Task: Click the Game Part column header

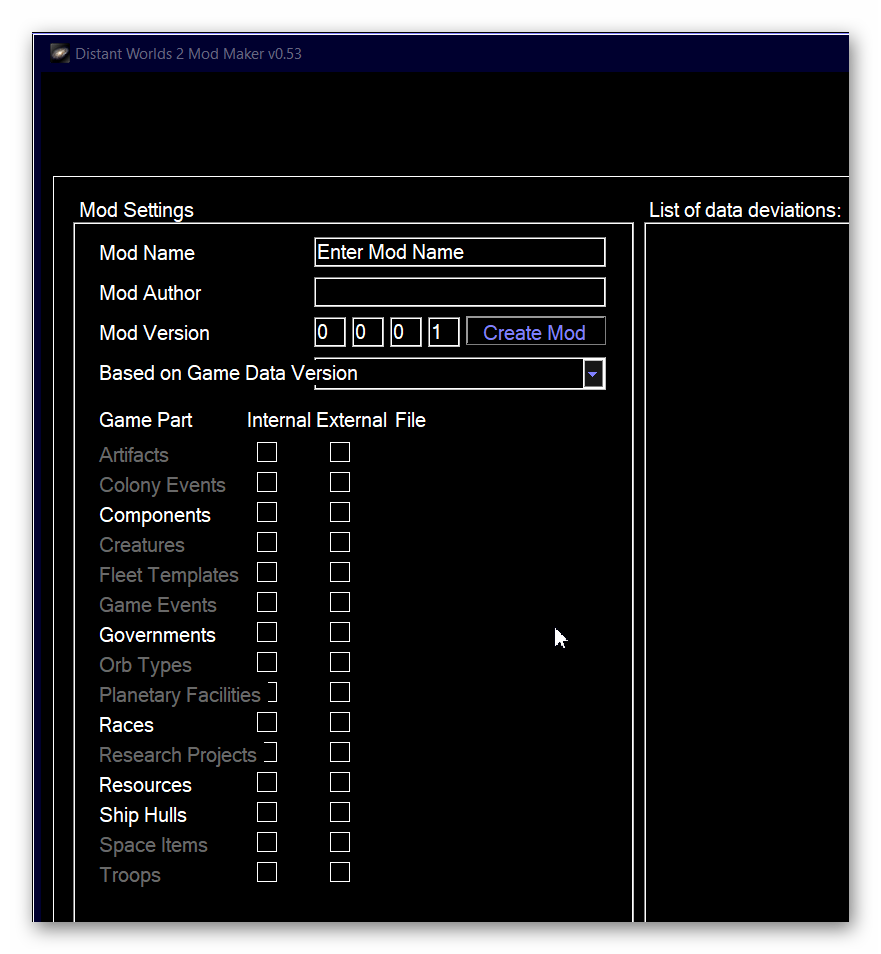Action: [145, 420]
